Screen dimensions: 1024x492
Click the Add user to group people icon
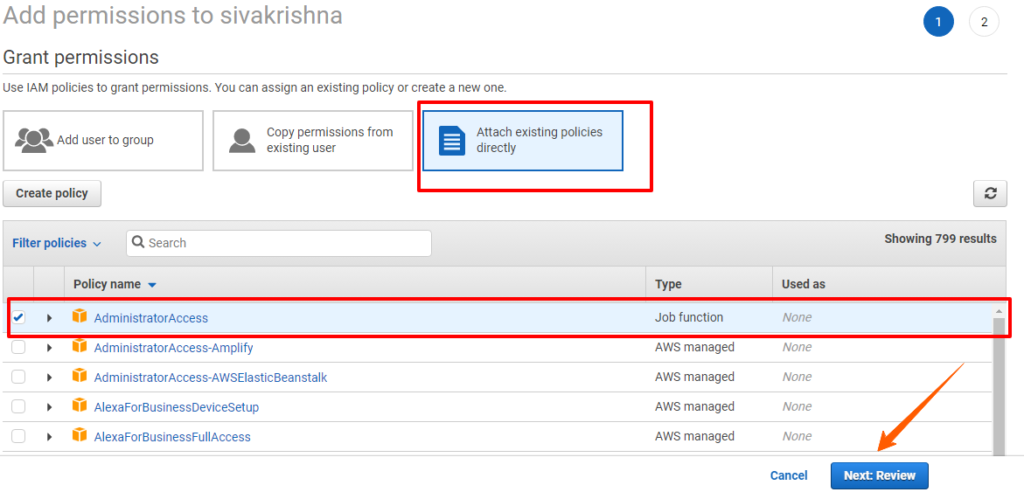35,140
